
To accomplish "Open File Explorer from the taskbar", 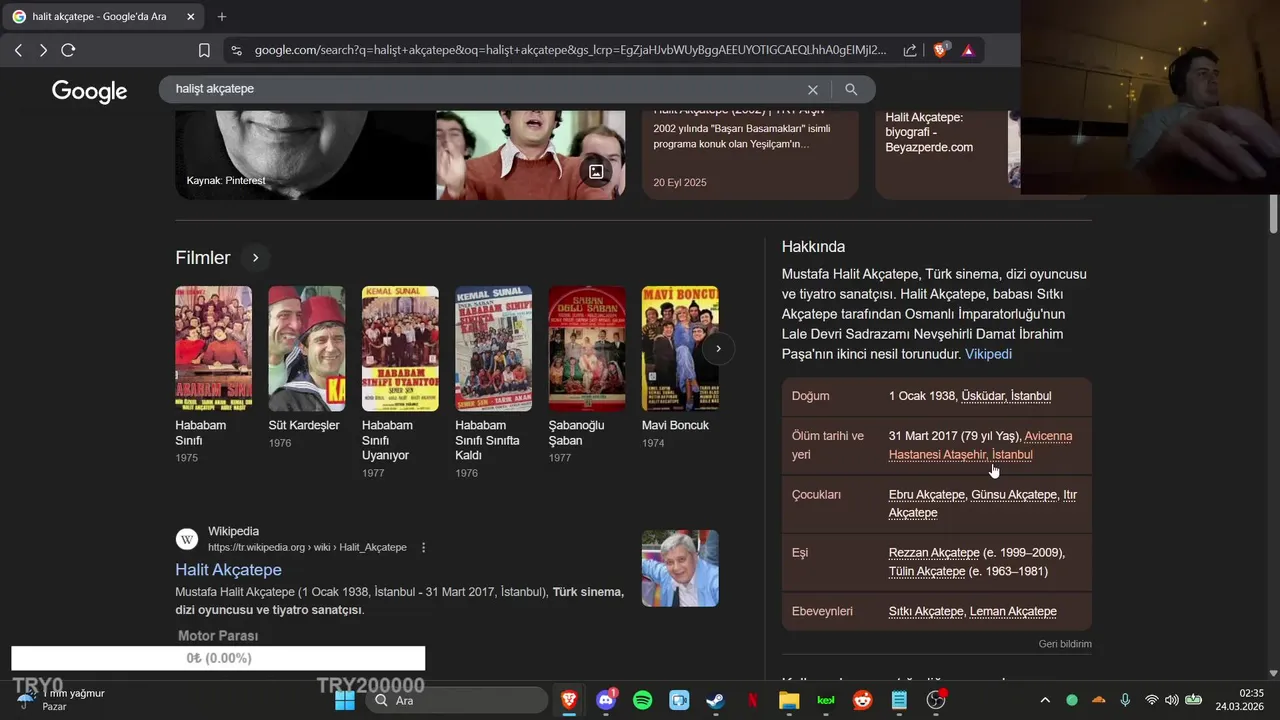I will point(790,700).
